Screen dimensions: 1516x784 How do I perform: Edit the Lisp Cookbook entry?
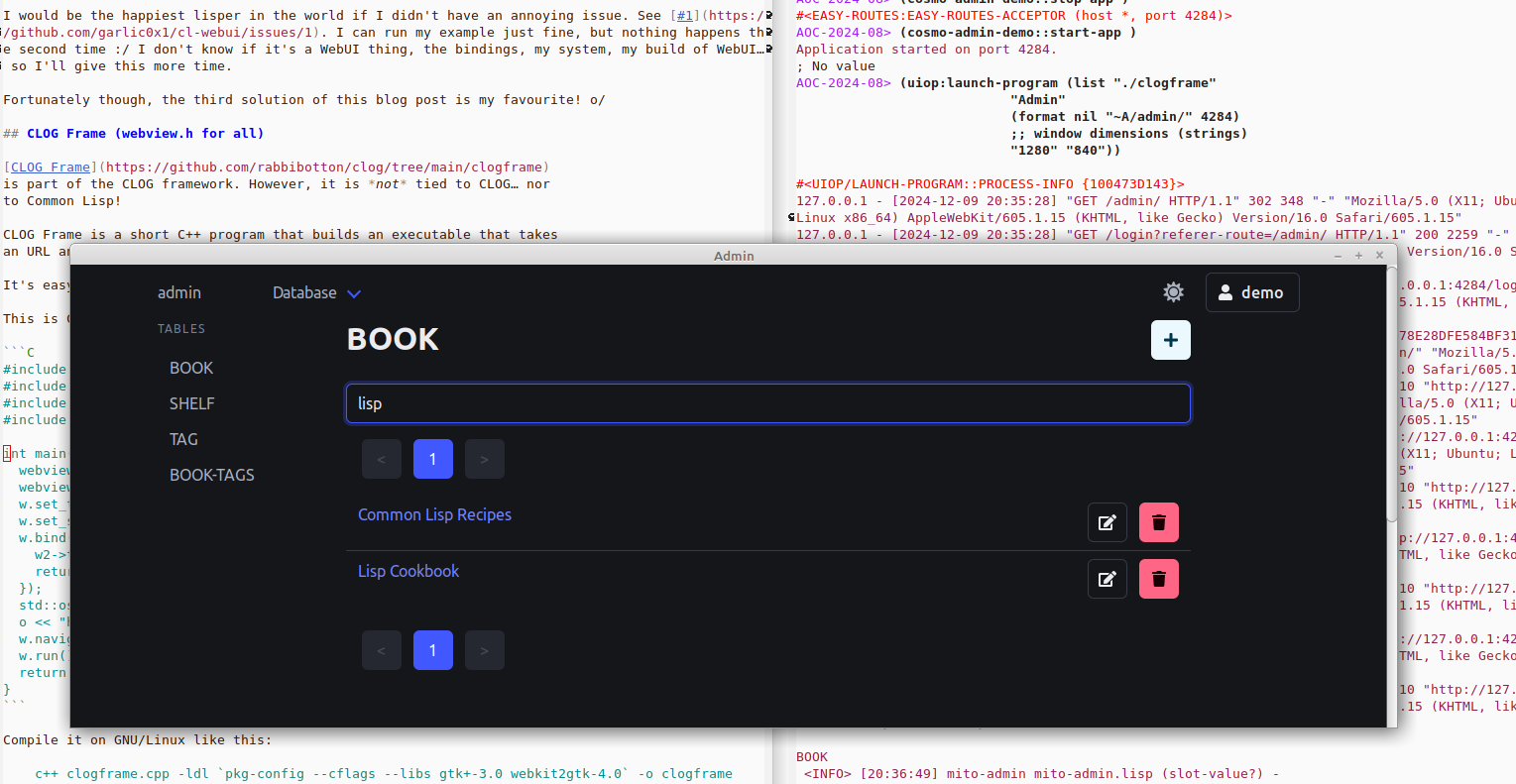coord(1107,579)
